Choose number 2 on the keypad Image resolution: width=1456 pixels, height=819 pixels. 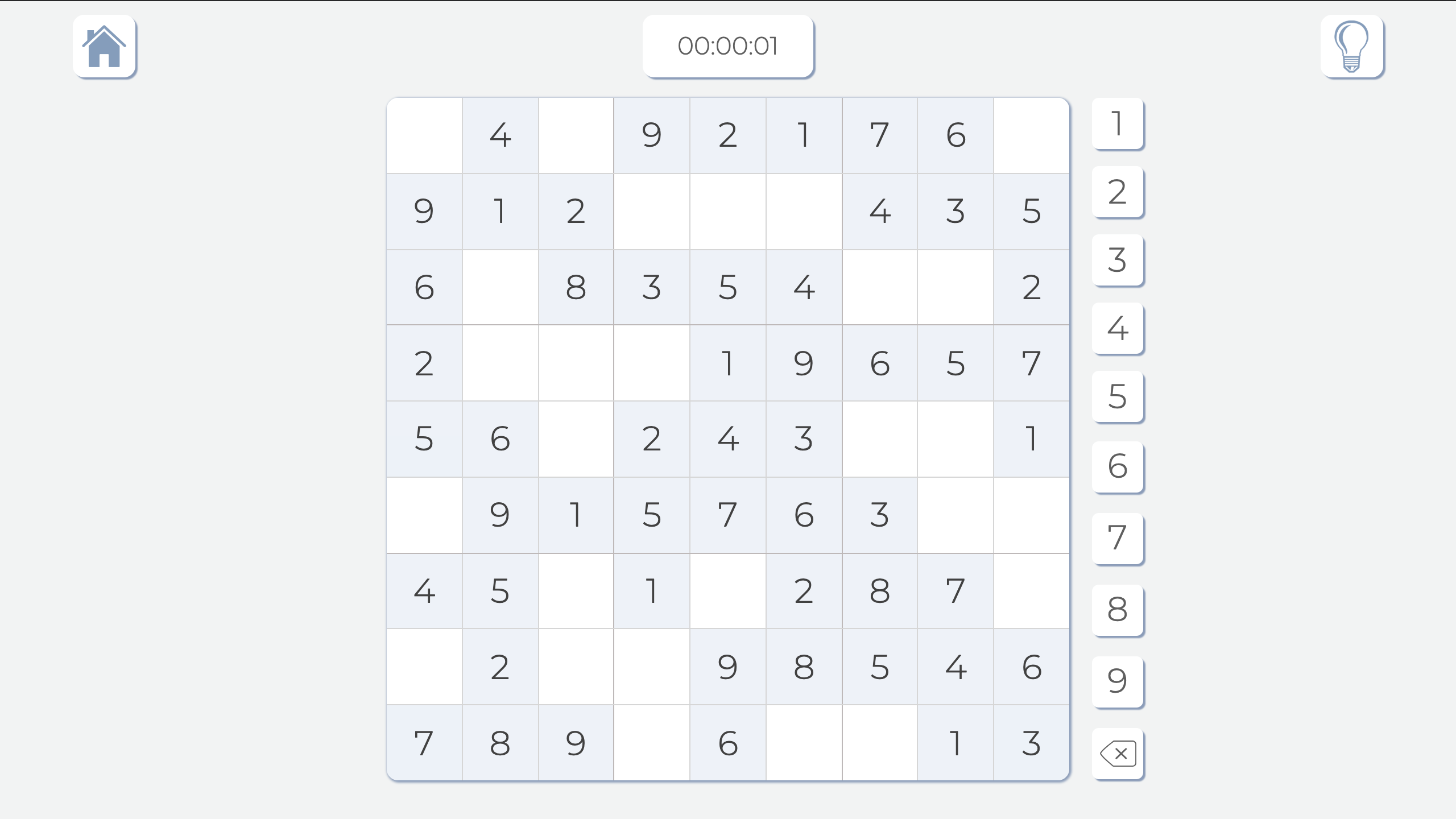click(x=1118, y=192)
